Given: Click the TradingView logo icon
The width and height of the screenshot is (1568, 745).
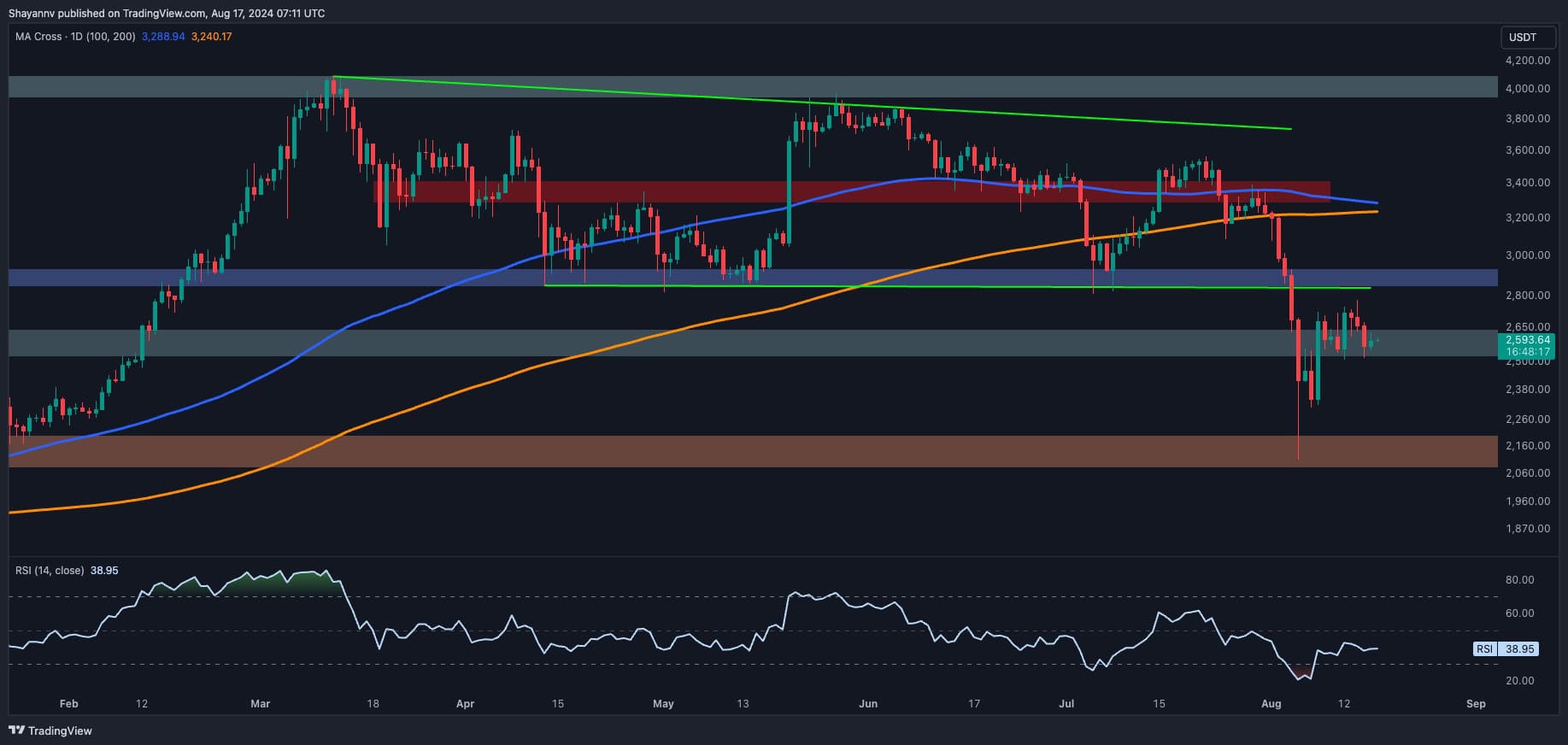Looking at the screenshot, I should click(x=16, y=730).
